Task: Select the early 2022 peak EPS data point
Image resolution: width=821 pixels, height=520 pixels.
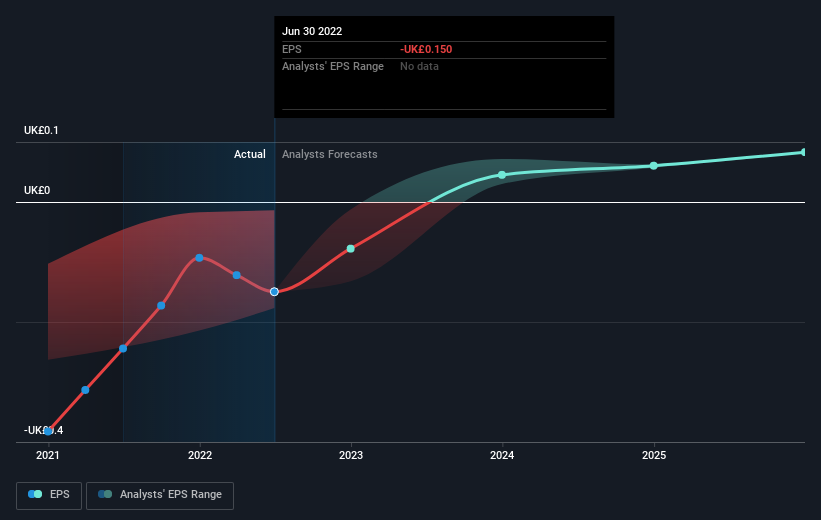Action: pyautogui.click(x=199, y=258)
